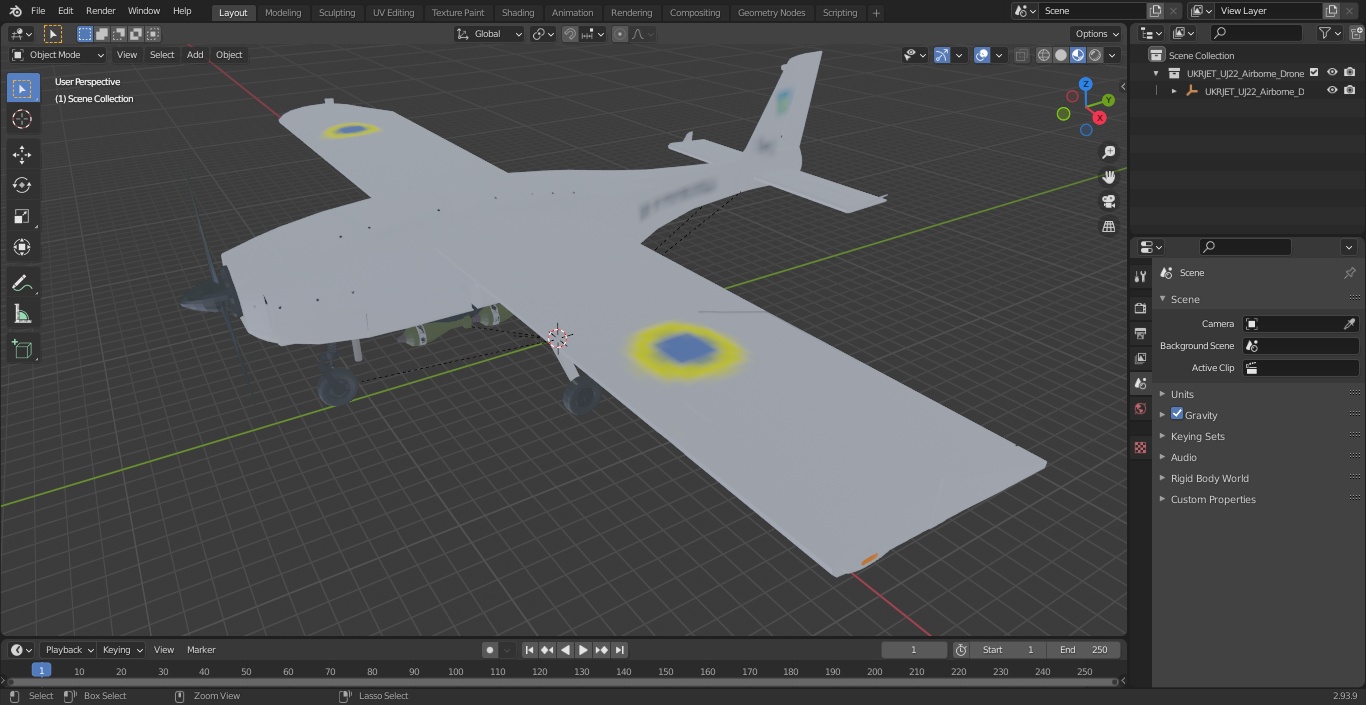
Task: Jump to the first frame
Action: pyautogui.click(x=530, y=650)
